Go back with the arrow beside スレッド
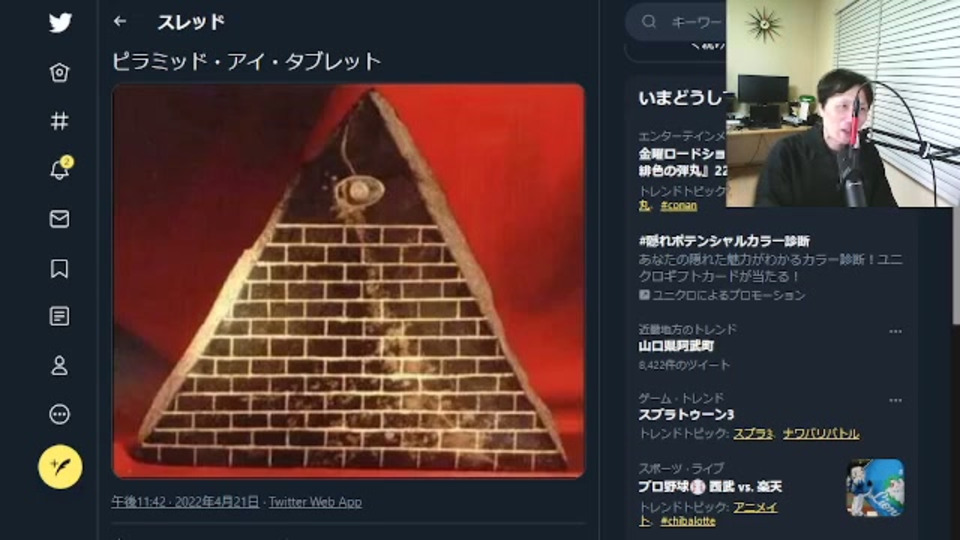Image resolution: width=960 pixels, height=540 pixels. 120,21
